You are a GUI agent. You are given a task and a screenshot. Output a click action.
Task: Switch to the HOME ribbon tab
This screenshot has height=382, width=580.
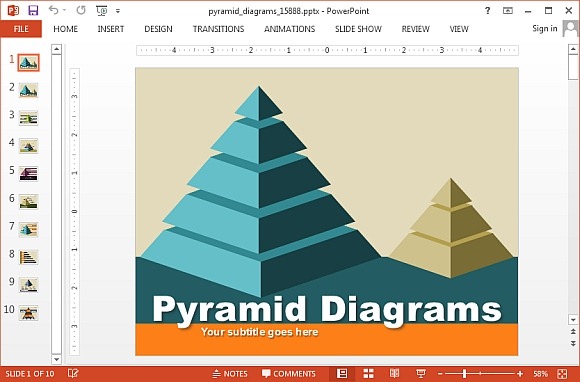tap(65, 29)
